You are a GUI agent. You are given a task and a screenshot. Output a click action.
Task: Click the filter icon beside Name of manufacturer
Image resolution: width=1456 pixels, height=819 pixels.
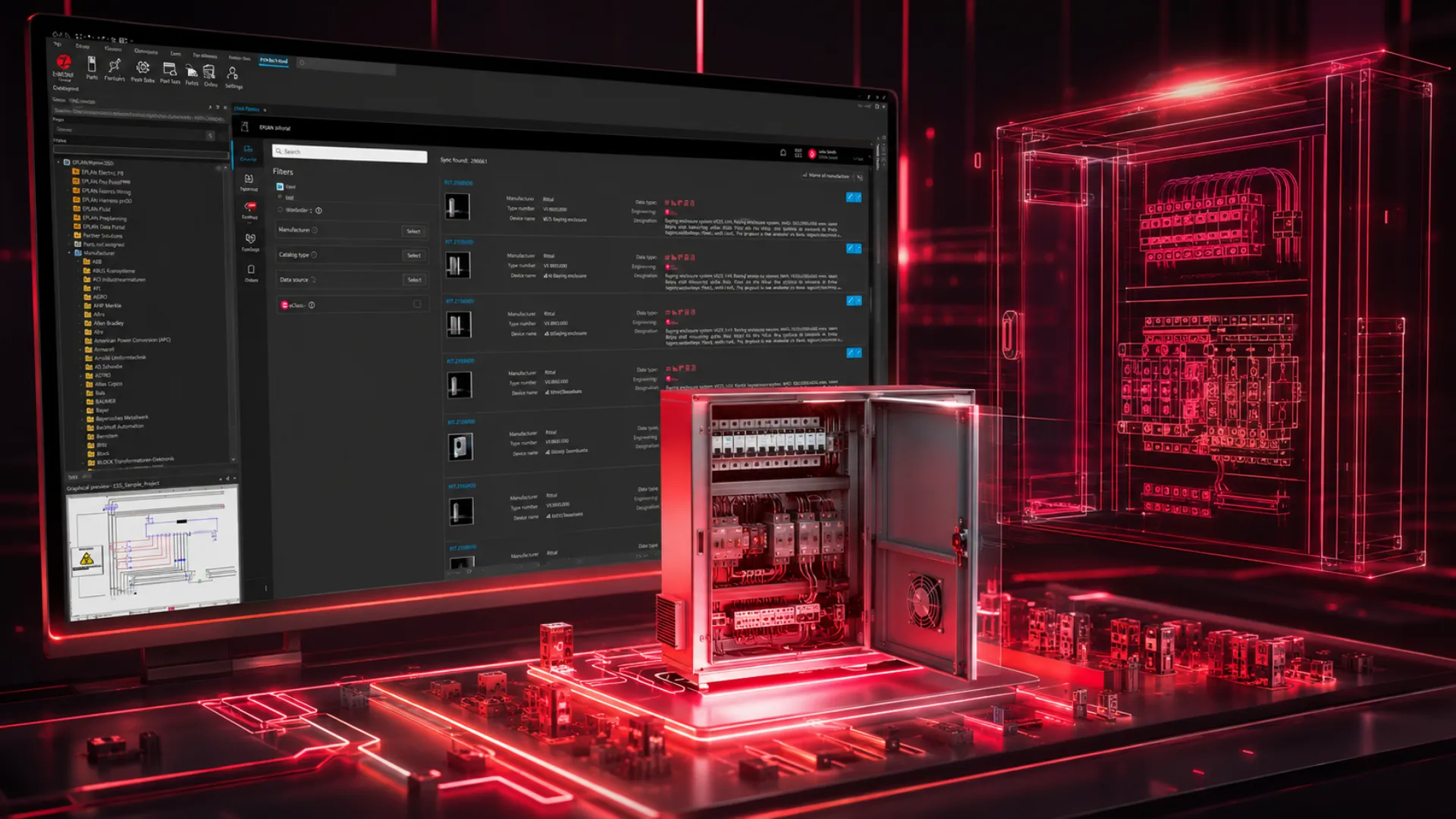pyautogui.click(x=859, y=177)
